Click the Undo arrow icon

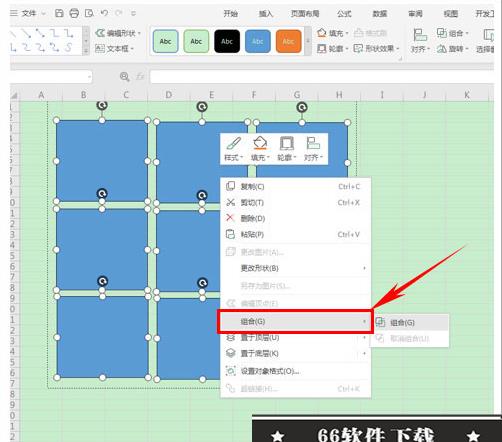coord(104,13)
